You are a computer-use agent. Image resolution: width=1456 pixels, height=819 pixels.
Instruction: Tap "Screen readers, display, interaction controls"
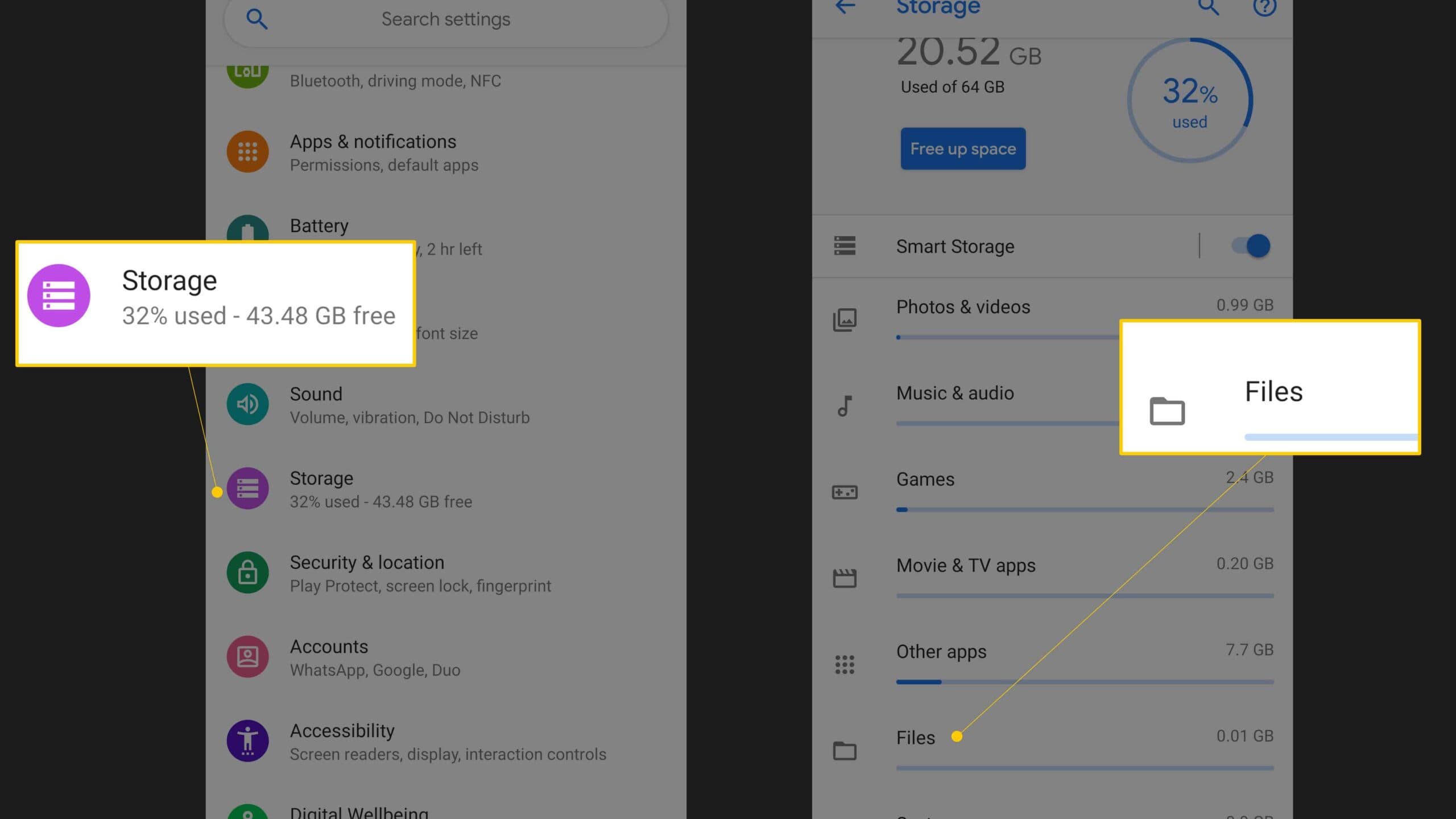(448, 755)
